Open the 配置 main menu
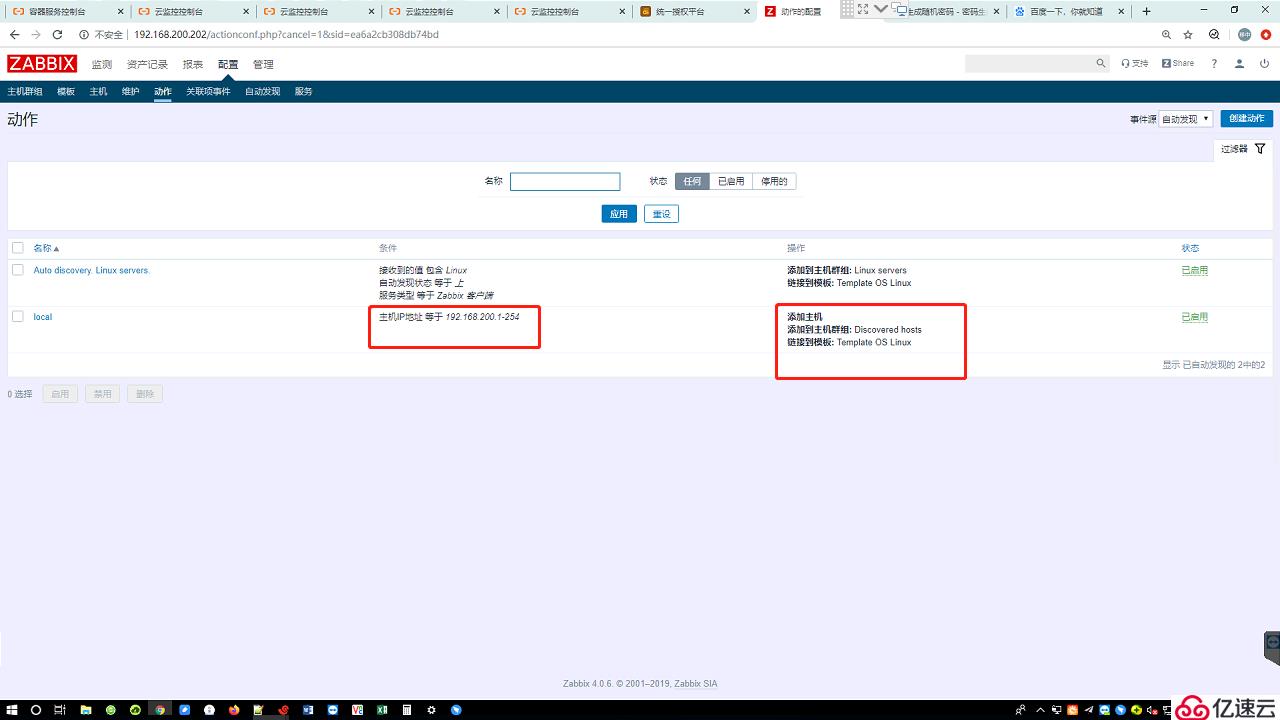Viewport: 1280px width, 720px height. 228,64
